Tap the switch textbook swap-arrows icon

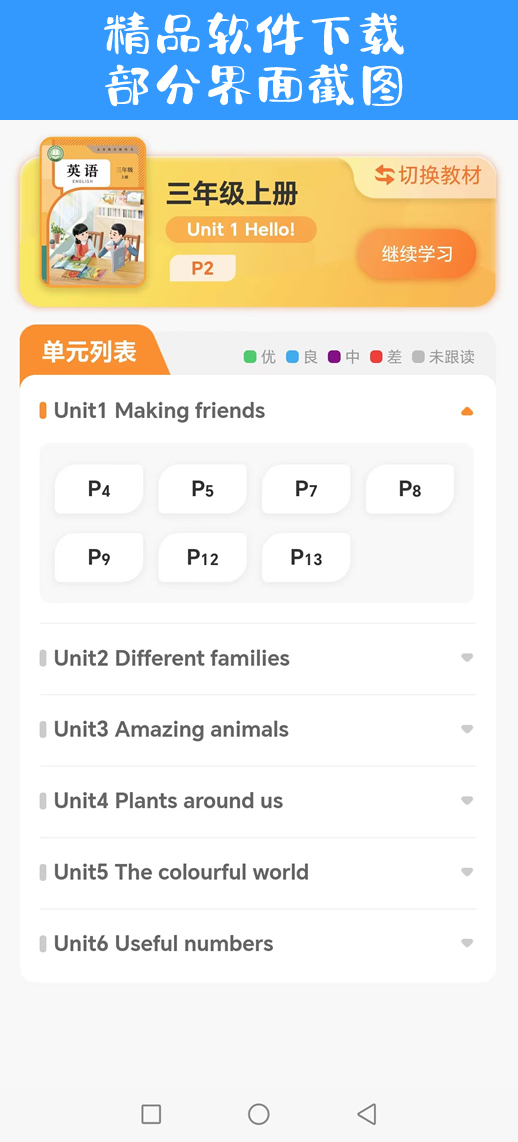[x=385, y=175]
